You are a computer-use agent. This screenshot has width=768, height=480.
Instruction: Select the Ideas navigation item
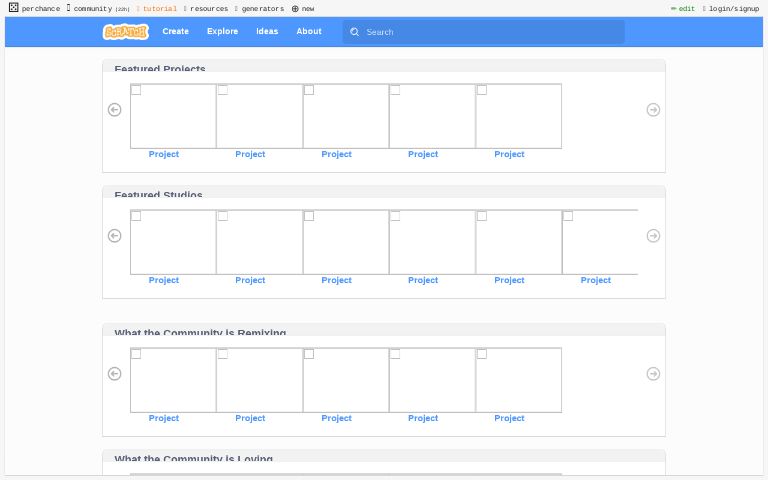pos(267,32)
